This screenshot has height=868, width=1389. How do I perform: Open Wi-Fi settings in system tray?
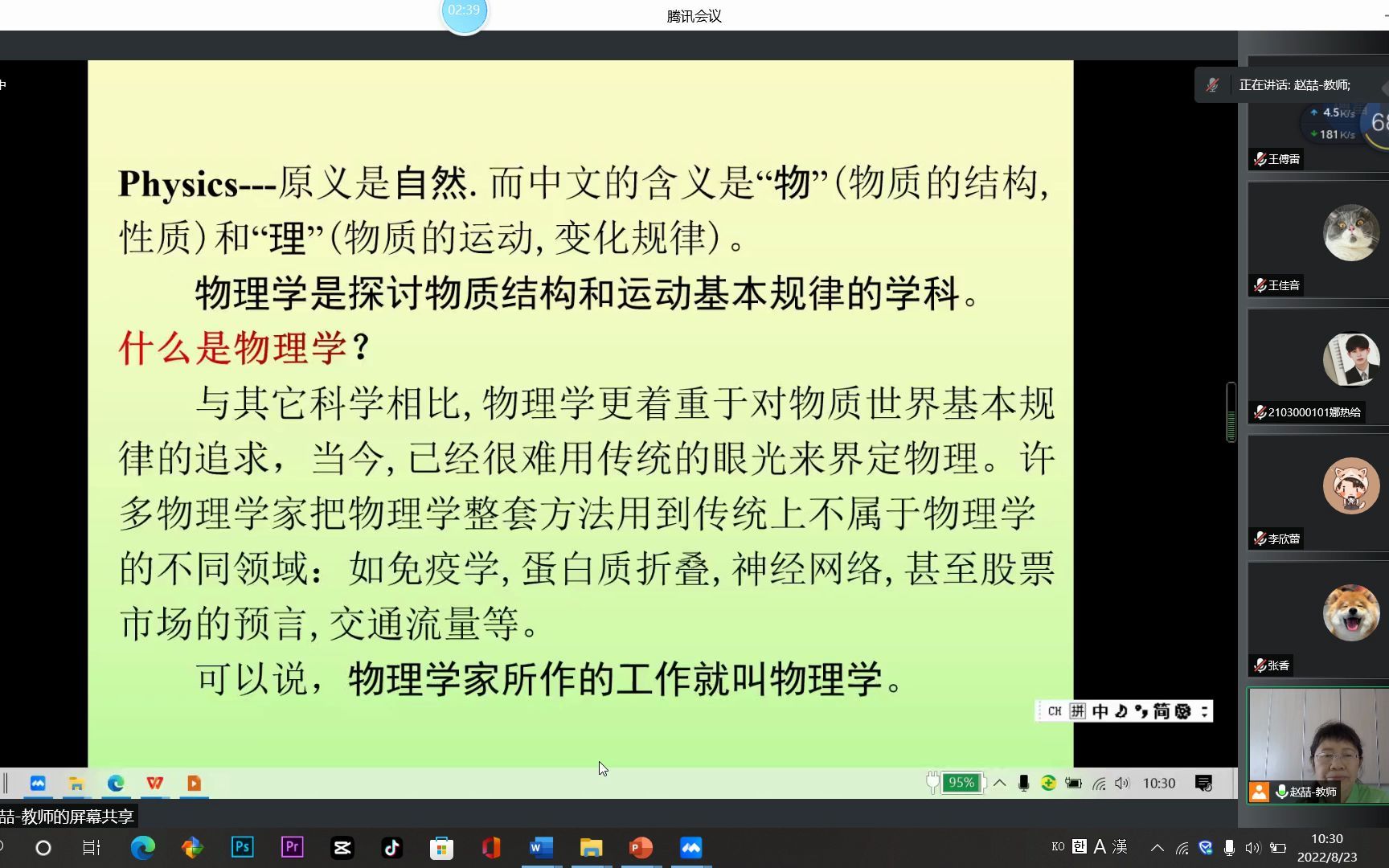point(1182,847)
